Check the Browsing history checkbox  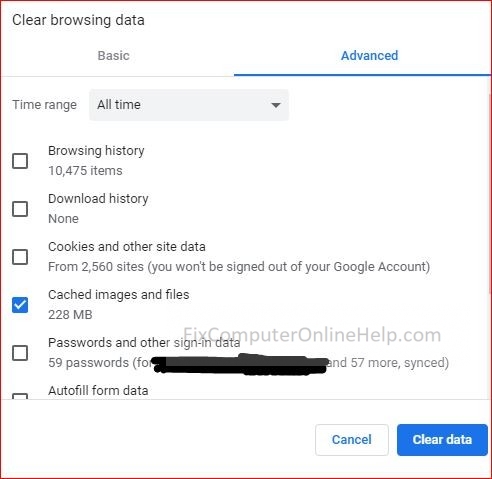(x=20, y=161)
